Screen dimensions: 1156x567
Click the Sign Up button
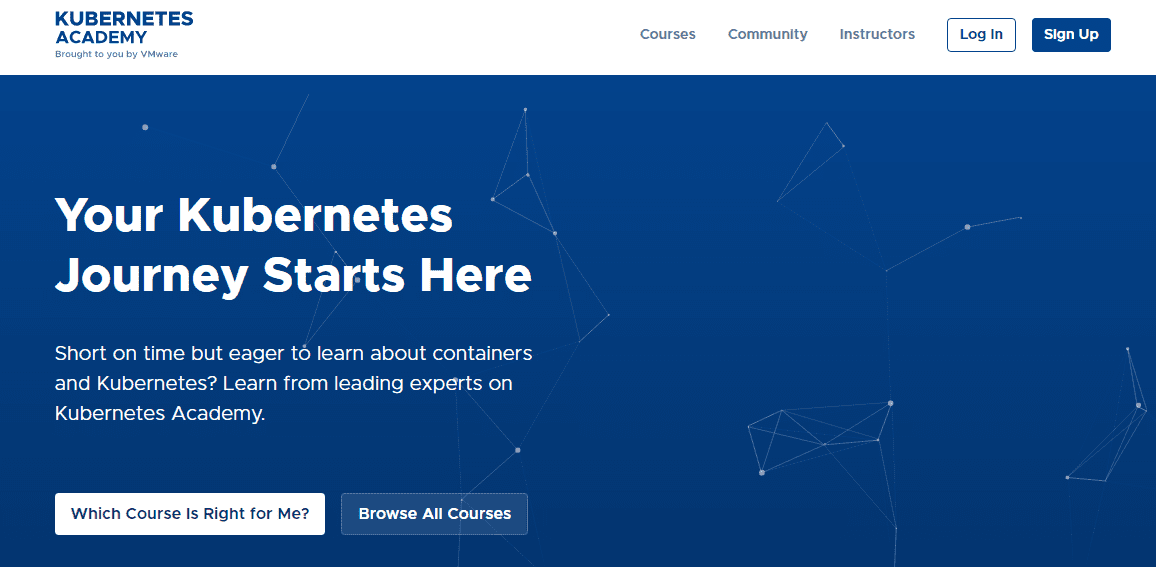coord(1070,35)
